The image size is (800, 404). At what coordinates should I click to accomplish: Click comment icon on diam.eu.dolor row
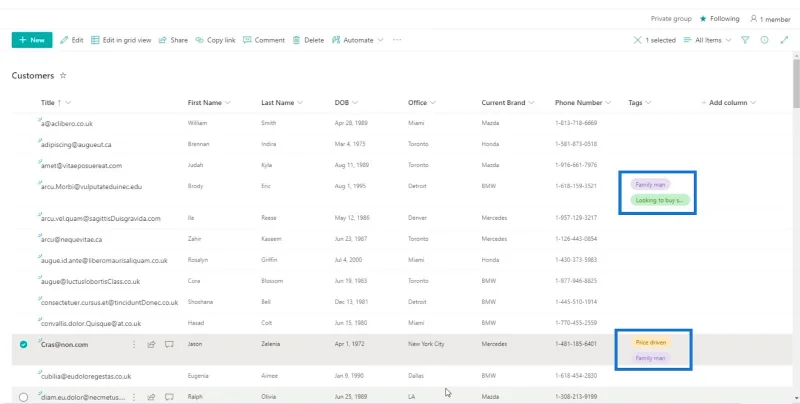(x=169, y=397)
